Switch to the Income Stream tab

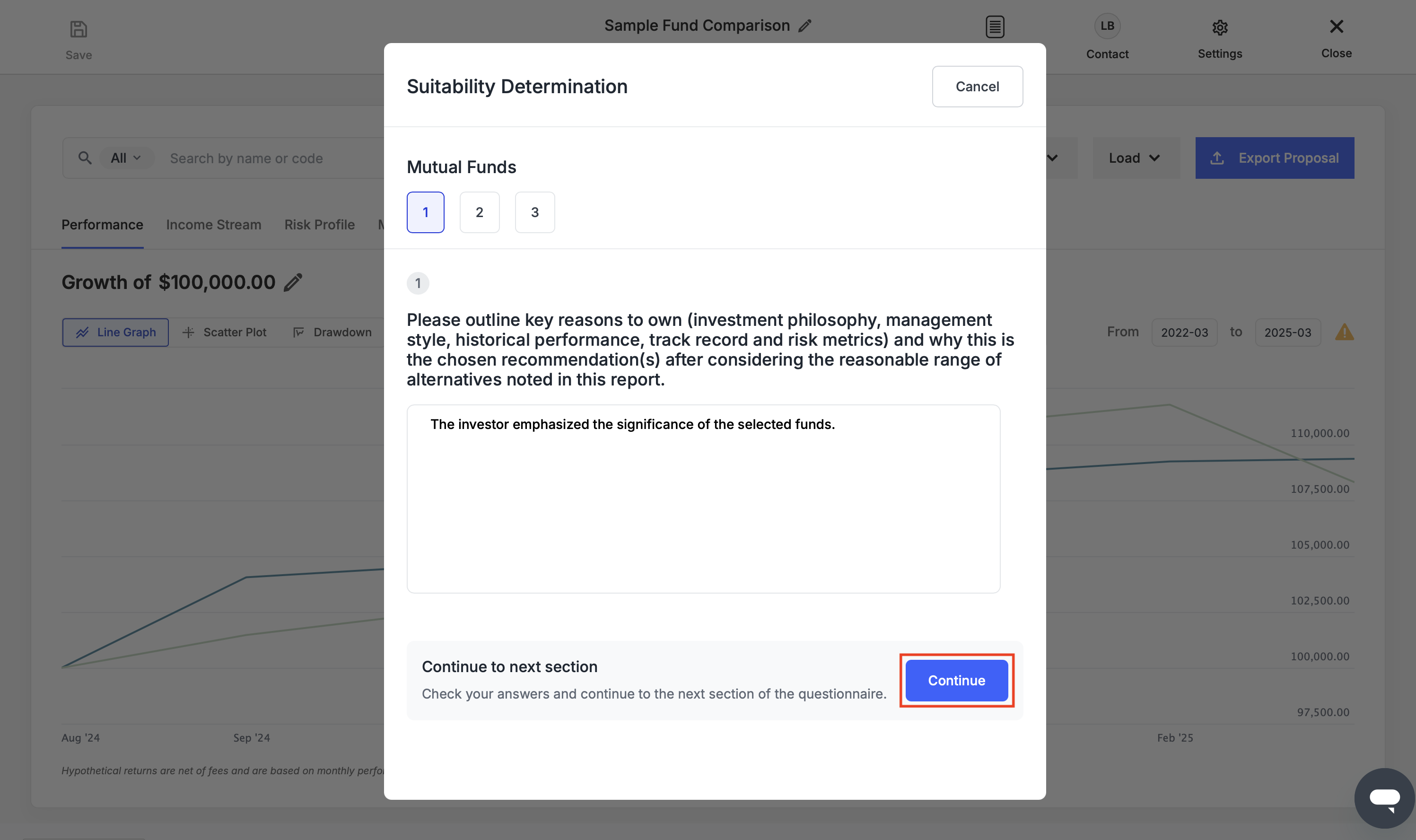click(214, 225)
